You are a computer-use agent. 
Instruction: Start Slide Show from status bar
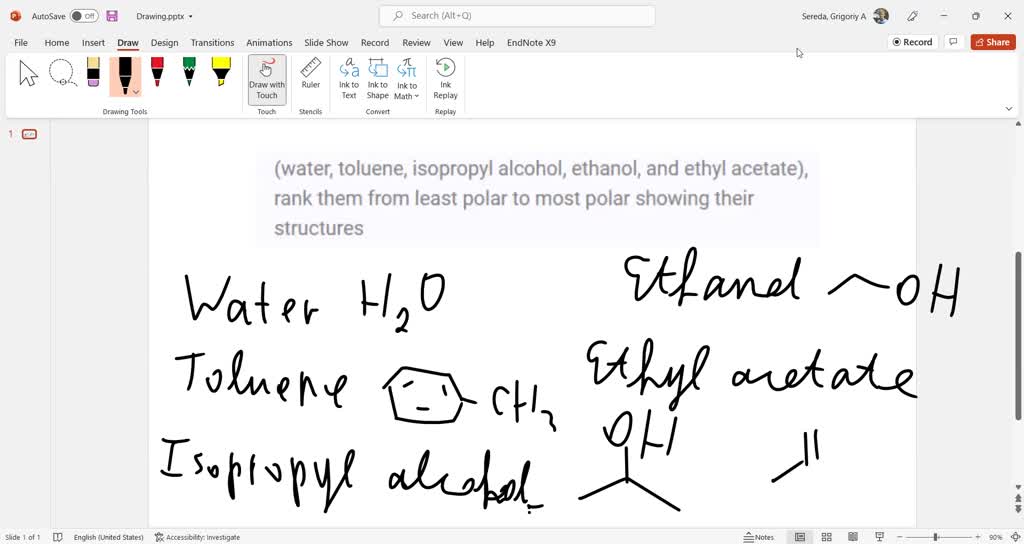tap(880, 537)
